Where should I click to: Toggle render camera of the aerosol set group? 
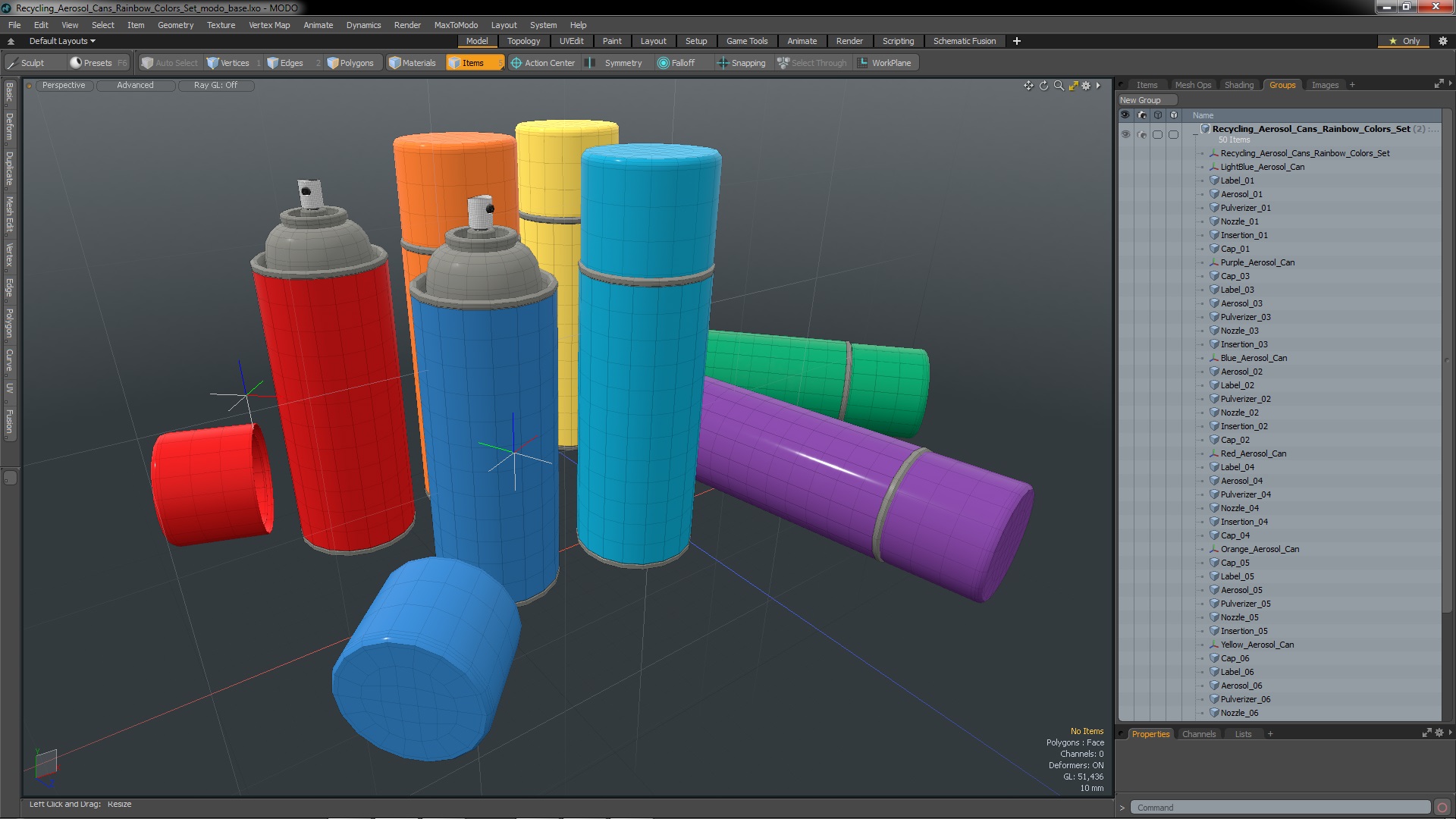[1141, 134]
